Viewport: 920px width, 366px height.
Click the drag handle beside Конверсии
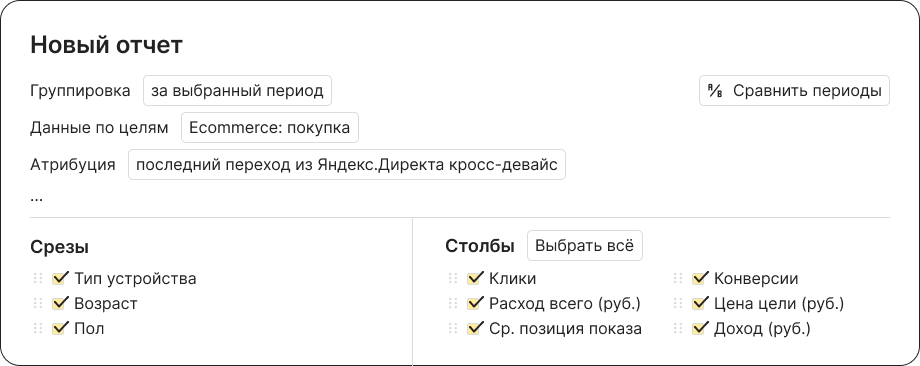pos(678,278)
